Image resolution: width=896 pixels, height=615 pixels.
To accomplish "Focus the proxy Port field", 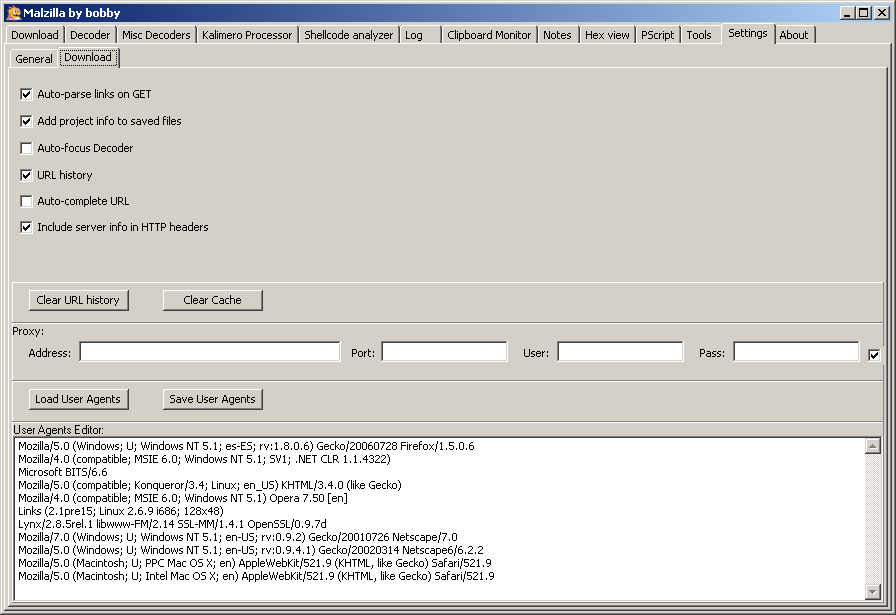I will tap(444, 352).
